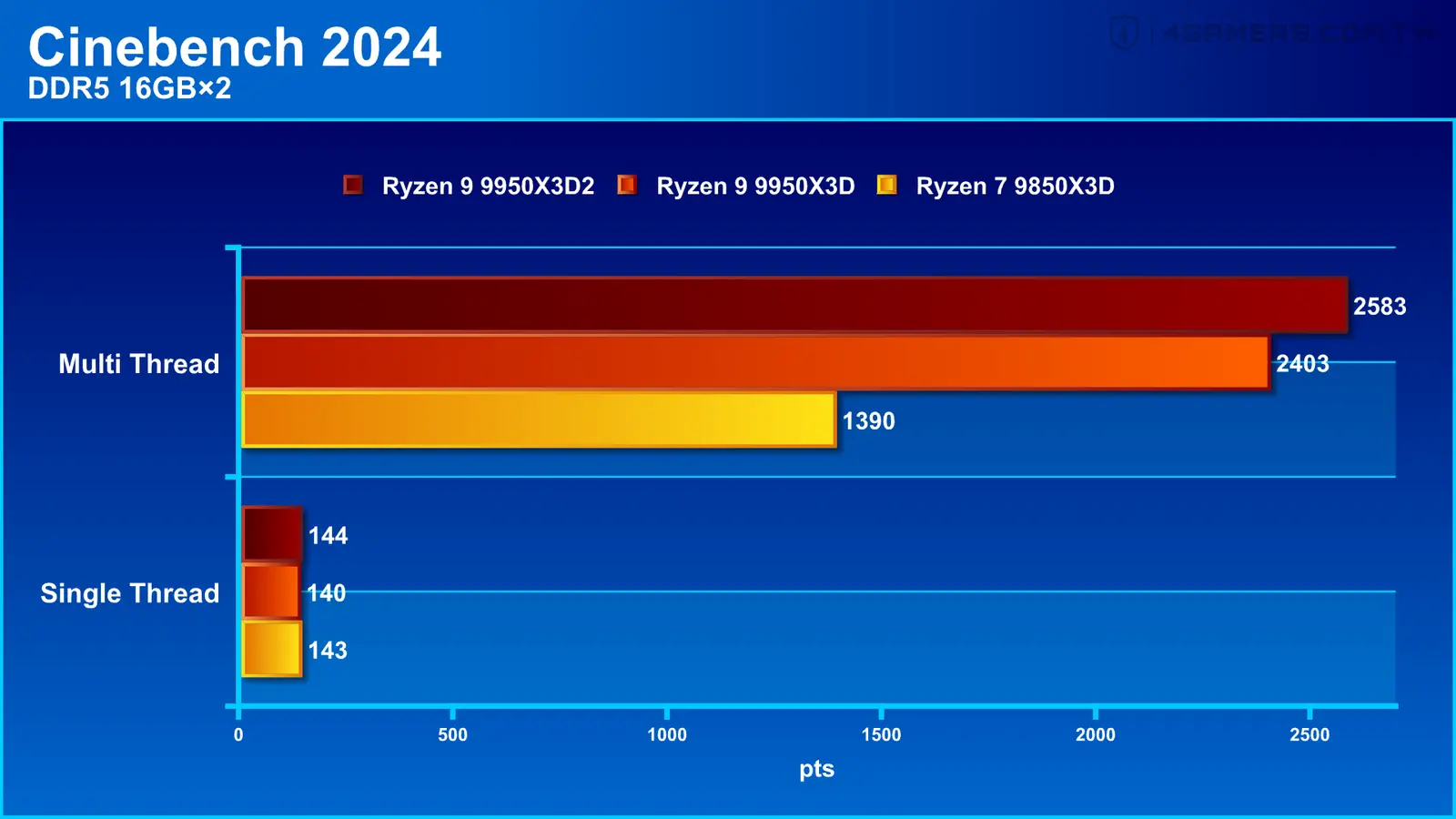Select the "Ryzen 9 9950X3D" legend label

(755, 187)
